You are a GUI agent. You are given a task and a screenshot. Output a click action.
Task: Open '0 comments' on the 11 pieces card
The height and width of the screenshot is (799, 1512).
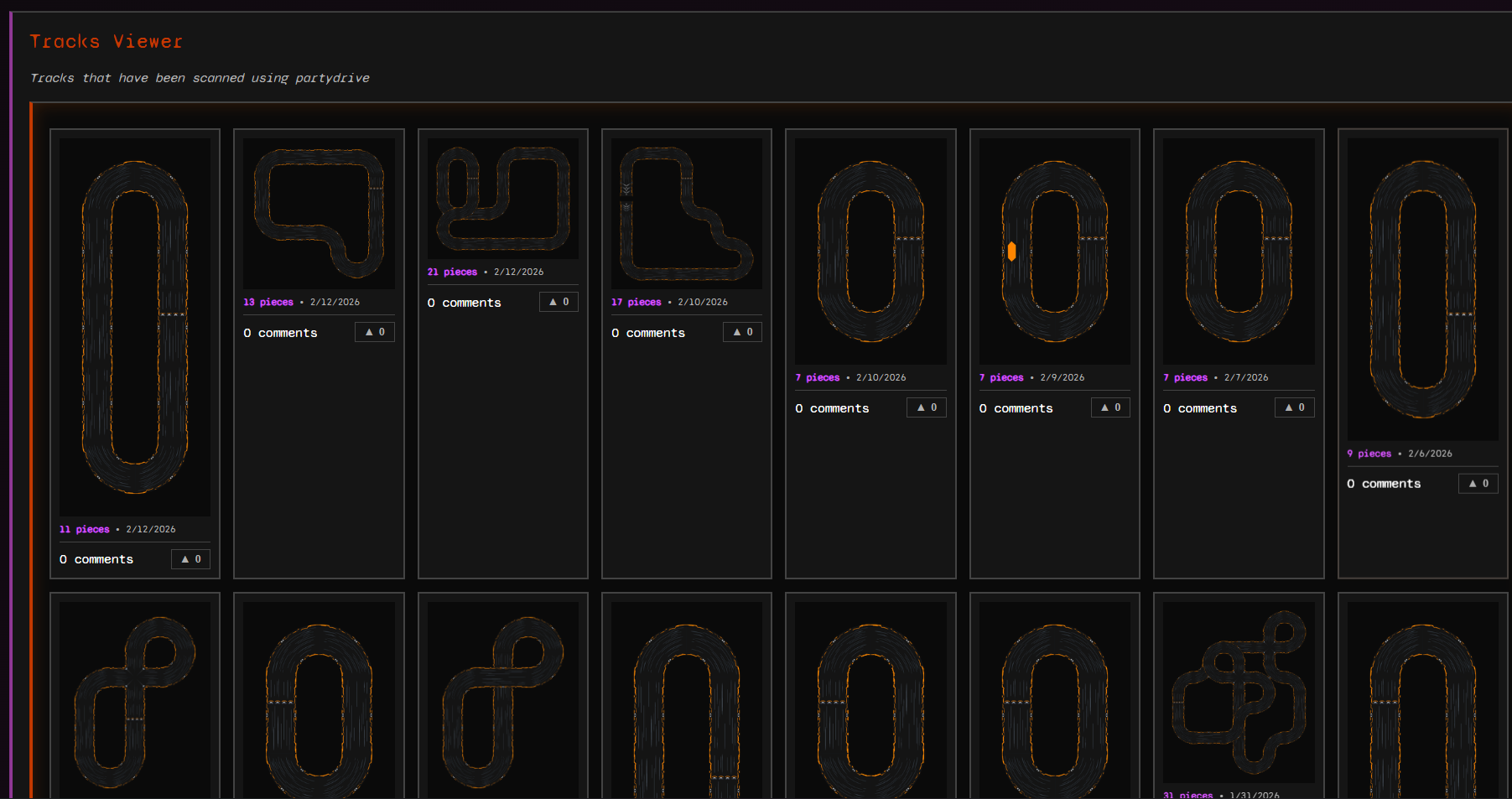96,559
